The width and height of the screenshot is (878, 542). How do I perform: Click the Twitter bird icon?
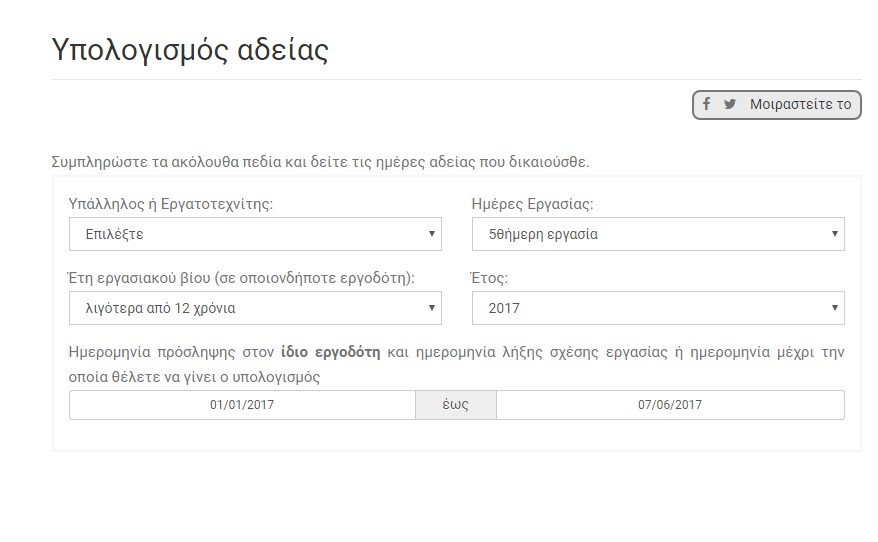[x=730, y=104]
